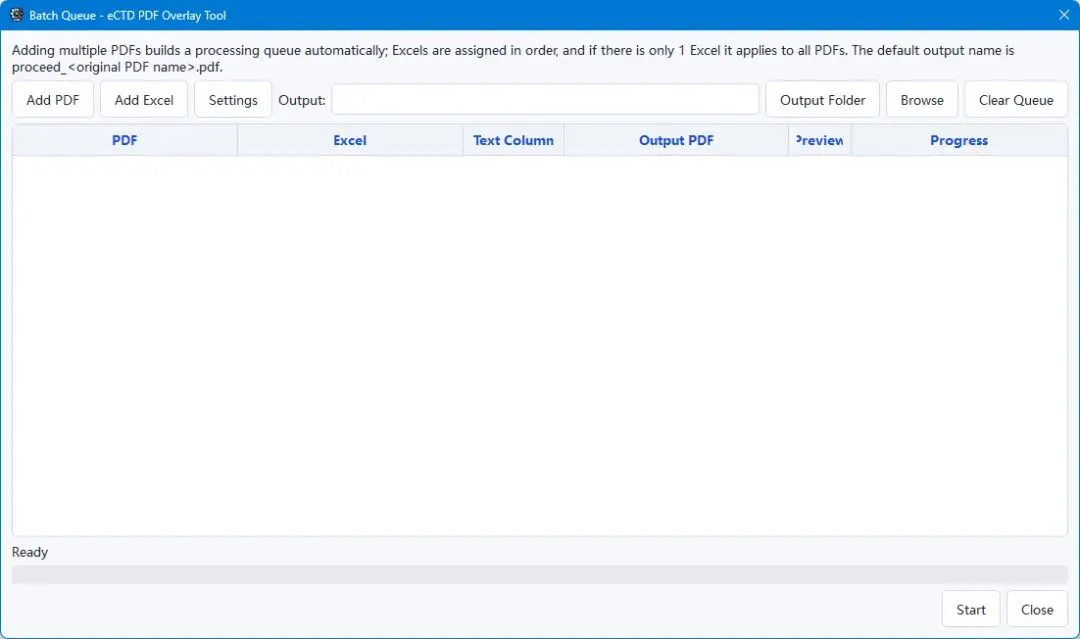Click the Output: label
This screenshot has height=639, width=1080.
click(x=302, y=100)
